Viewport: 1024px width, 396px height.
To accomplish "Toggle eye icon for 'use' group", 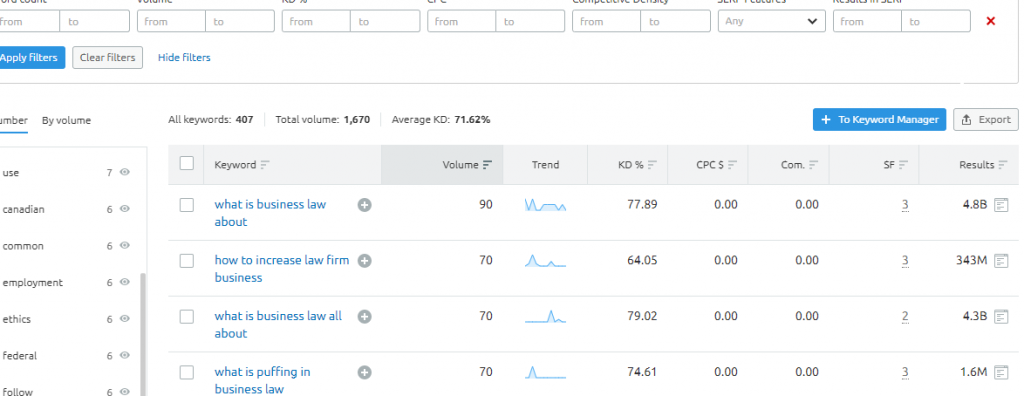I will (x=125, y=173).
